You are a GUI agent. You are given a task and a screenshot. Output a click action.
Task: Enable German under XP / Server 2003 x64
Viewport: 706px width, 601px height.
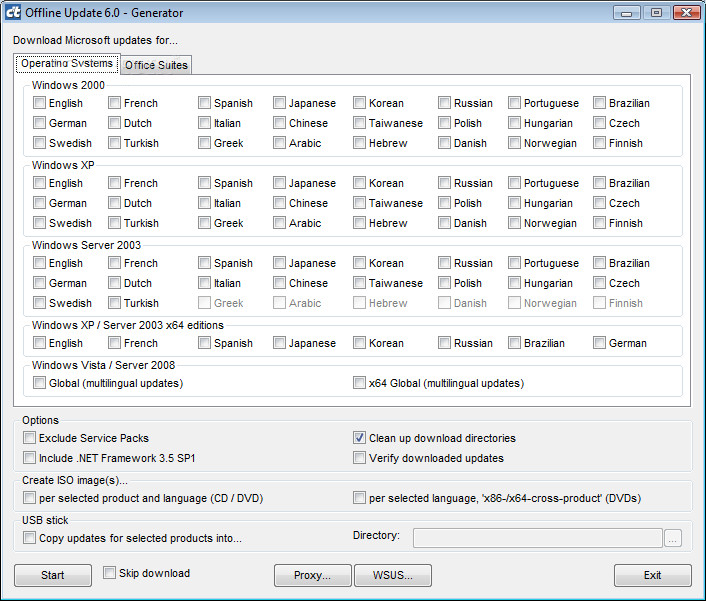(599, 343)
